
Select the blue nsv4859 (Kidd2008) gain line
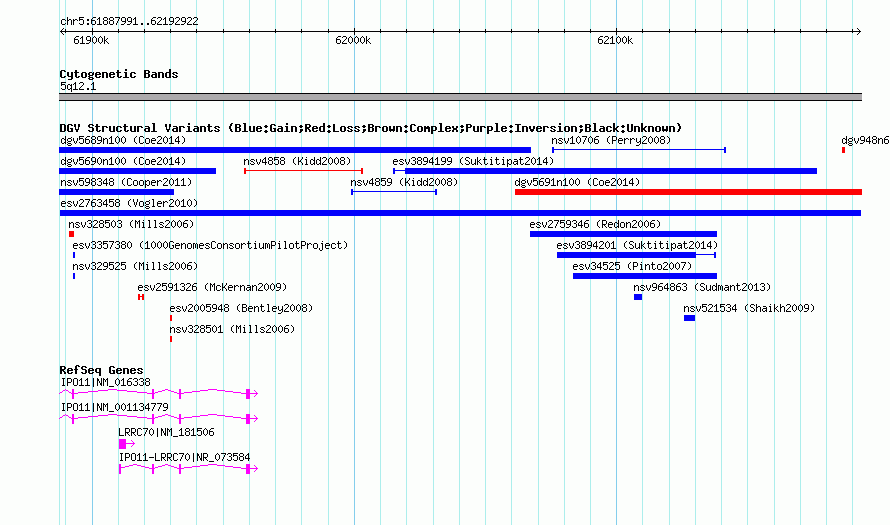click(394, 192)
